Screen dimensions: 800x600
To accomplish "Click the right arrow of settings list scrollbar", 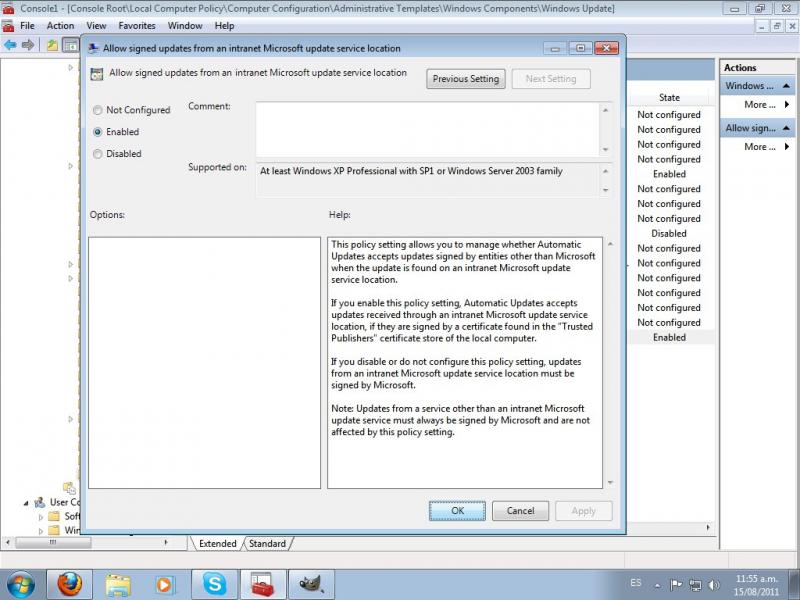I will pos(708,528).
